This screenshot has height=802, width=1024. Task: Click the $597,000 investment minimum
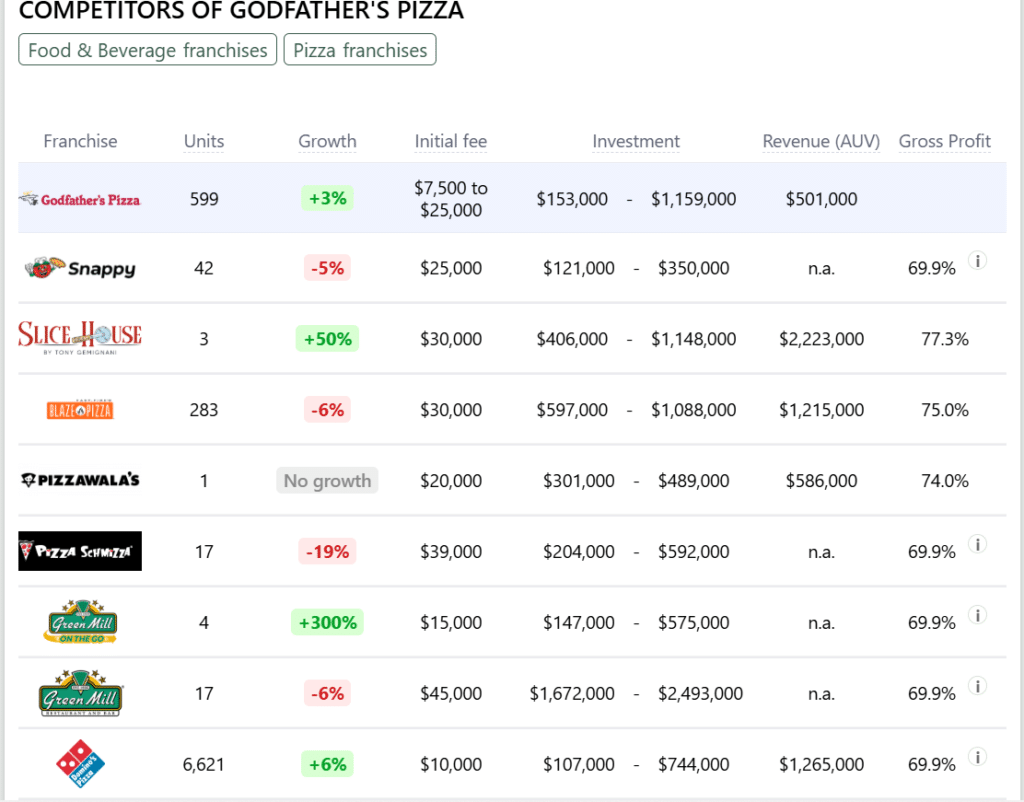click(572, 409)
